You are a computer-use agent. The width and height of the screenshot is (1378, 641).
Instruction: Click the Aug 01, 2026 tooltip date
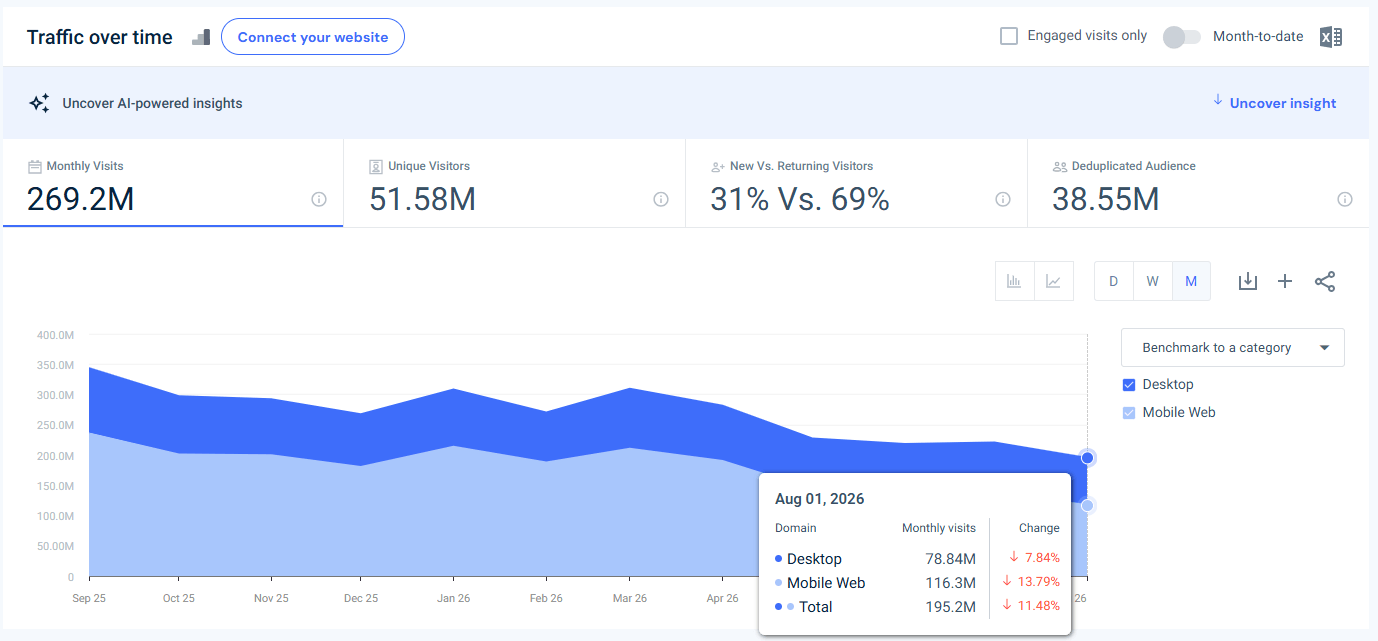click(819, 499)
